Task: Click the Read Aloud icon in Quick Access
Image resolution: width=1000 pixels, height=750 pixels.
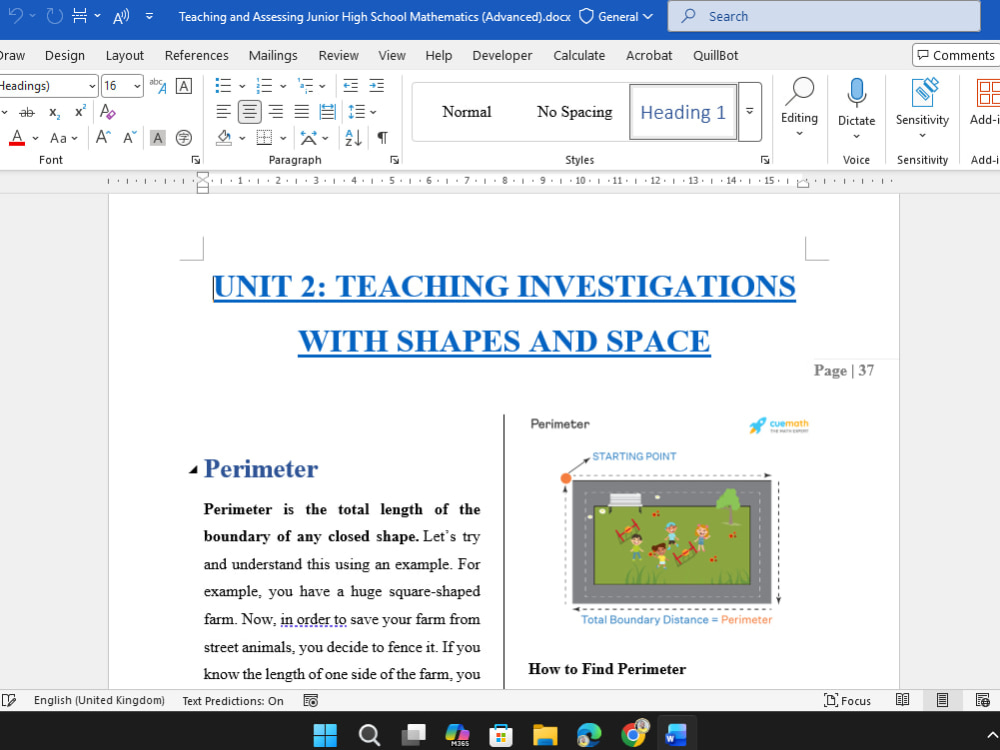Action: pos(121,16)
